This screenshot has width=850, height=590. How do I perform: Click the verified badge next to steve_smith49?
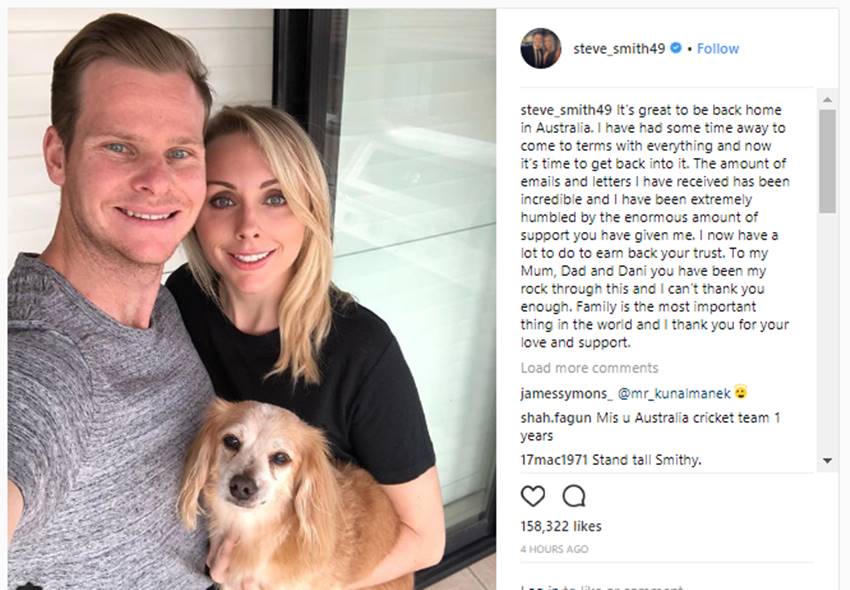coord(675,48)
